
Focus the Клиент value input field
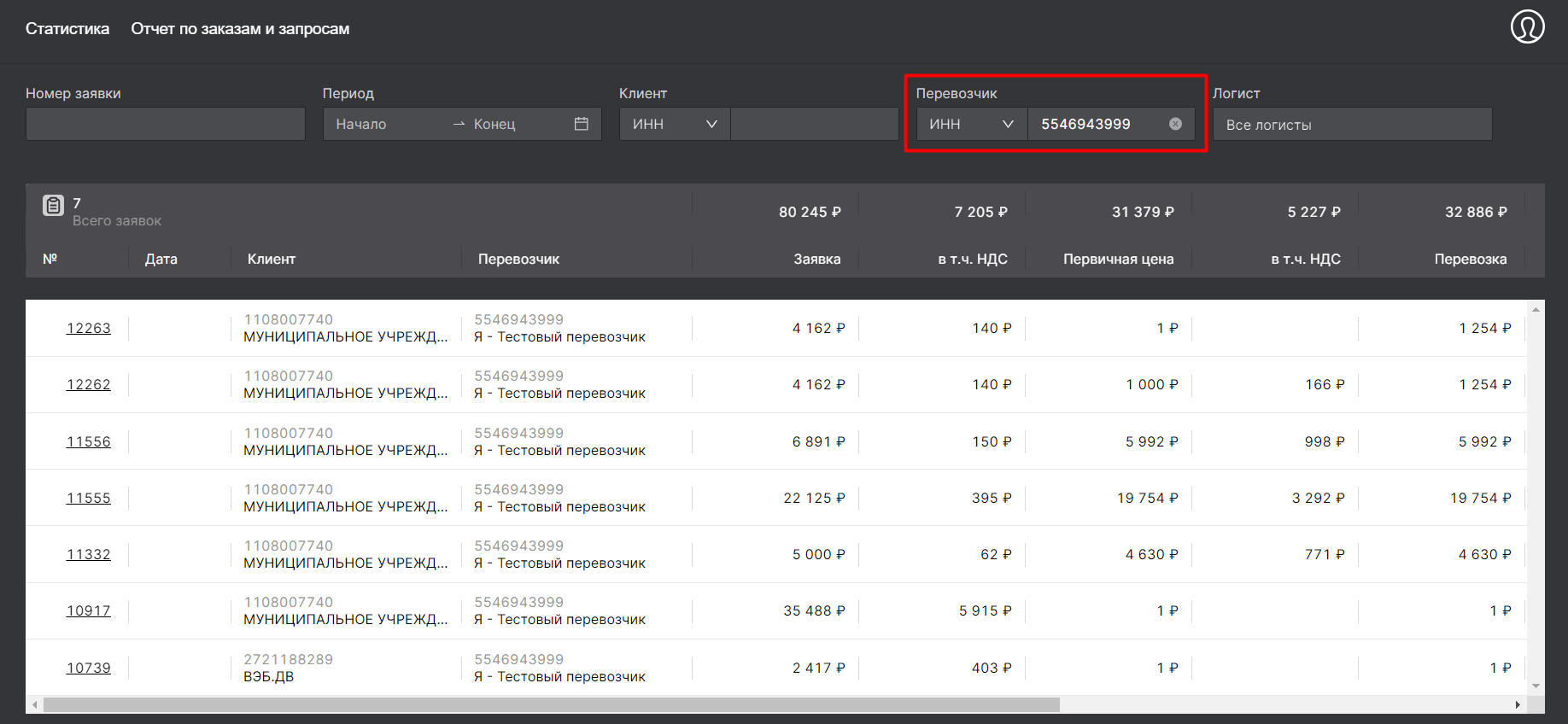(x=815, y=124)
